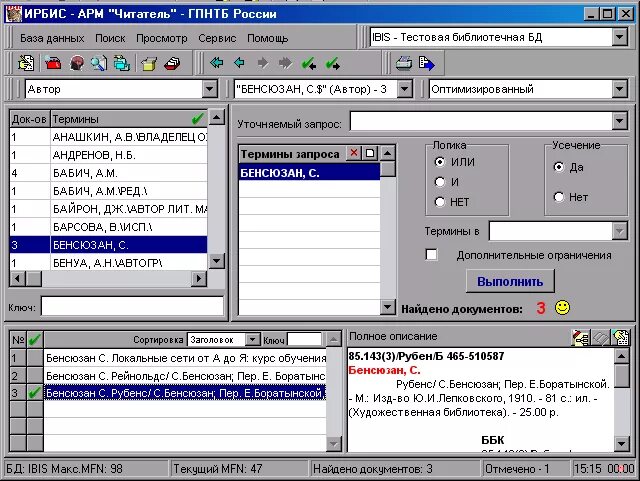Click the checkmark with left arrow icon

(x=309, y=63)
